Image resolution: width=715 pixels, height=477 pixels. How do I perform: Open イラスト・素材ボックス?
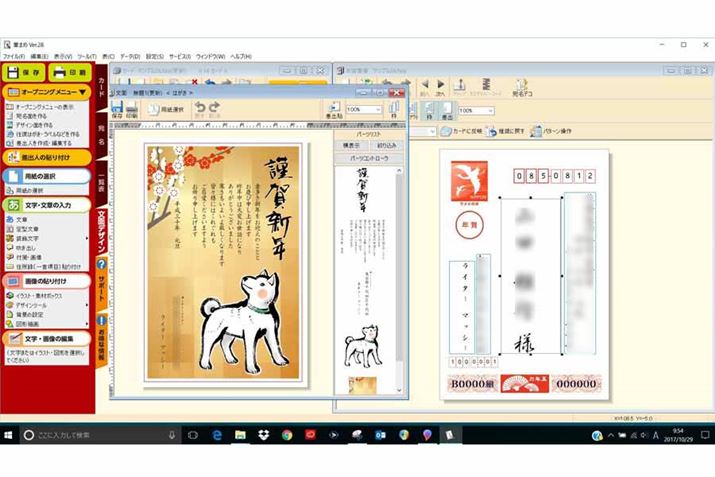coord(39,296)
